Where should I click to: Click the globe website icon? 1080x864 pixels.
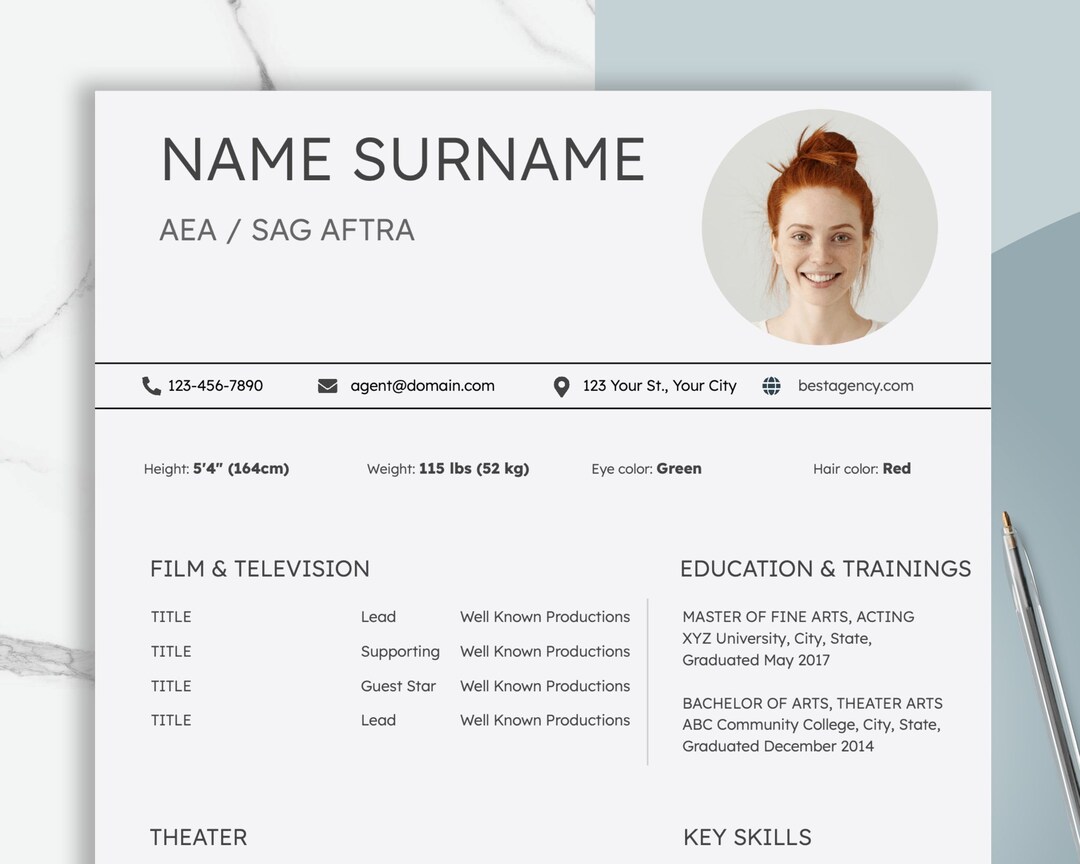click(x=771, y=385)
